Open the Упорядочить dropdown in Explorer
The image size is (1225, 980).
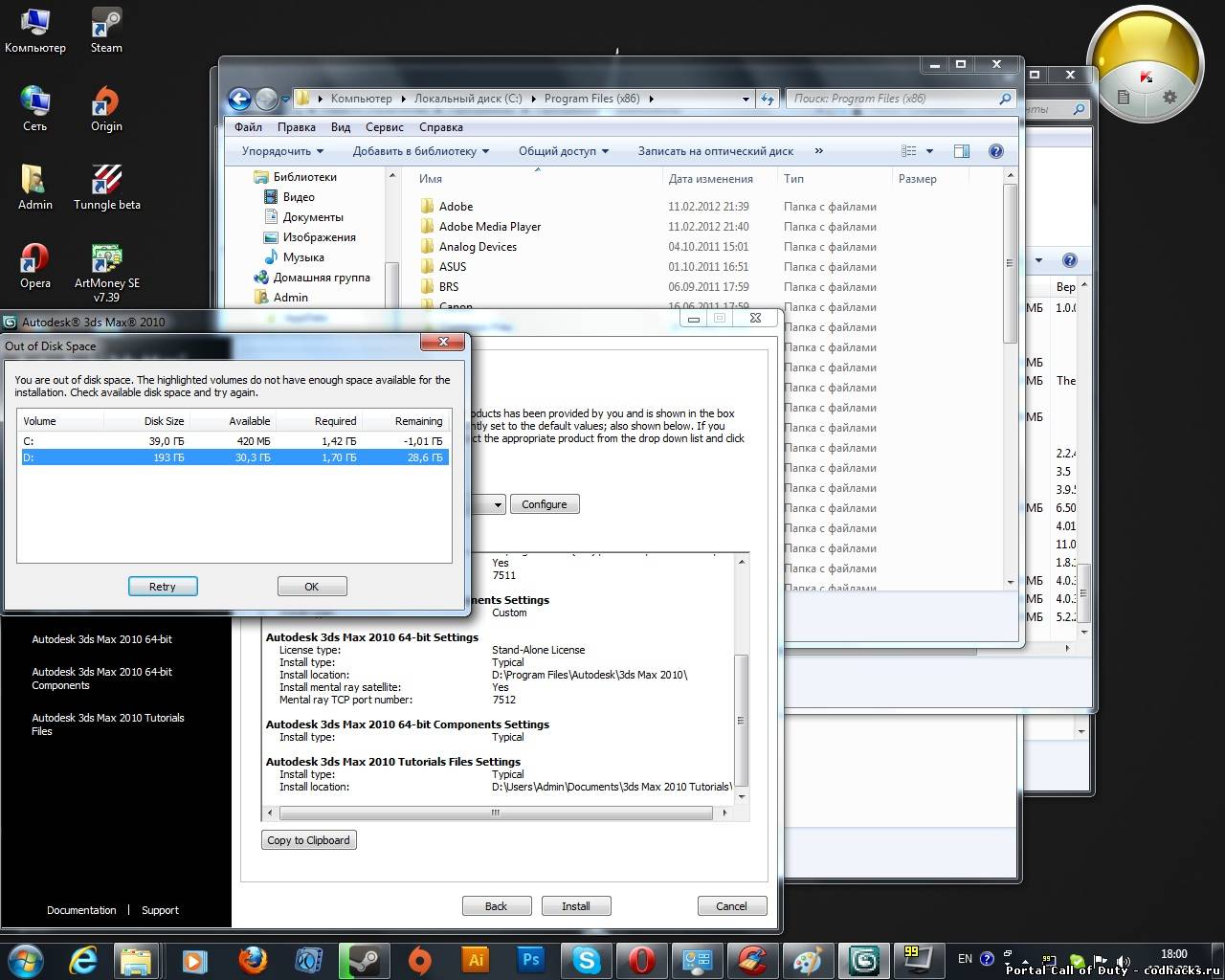282,151
